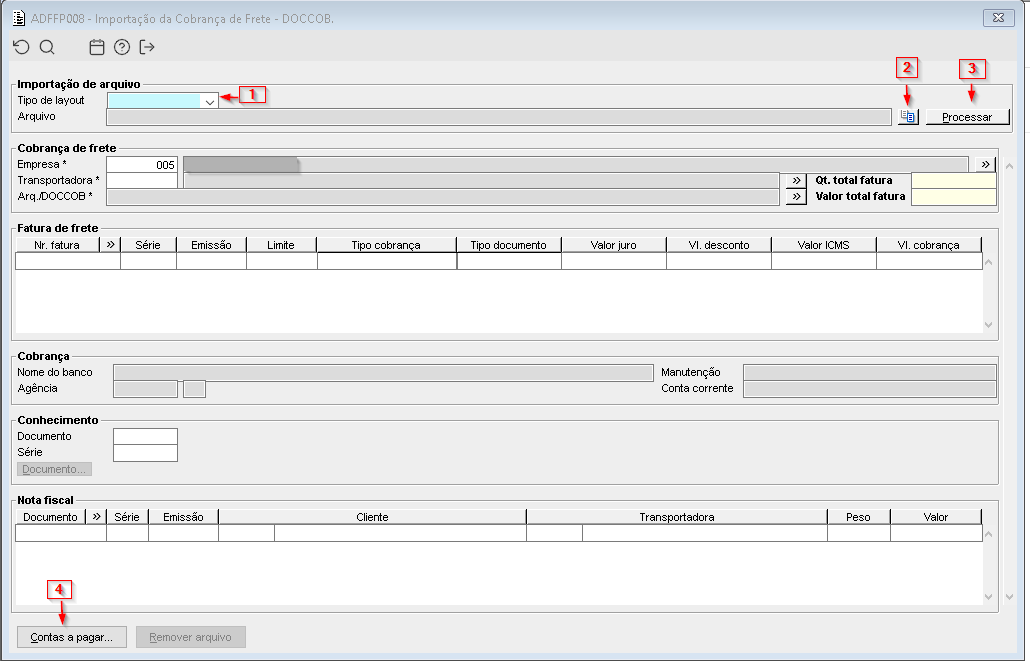
Task: Click the Valor juro column header
Action: point(614,245)
